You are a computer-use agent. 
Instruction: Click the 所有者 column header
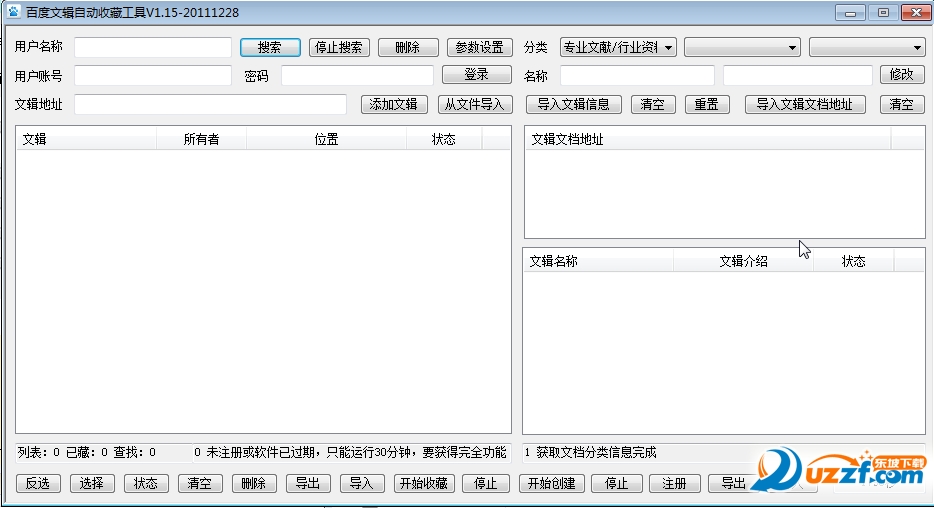[x=201, y=140]
